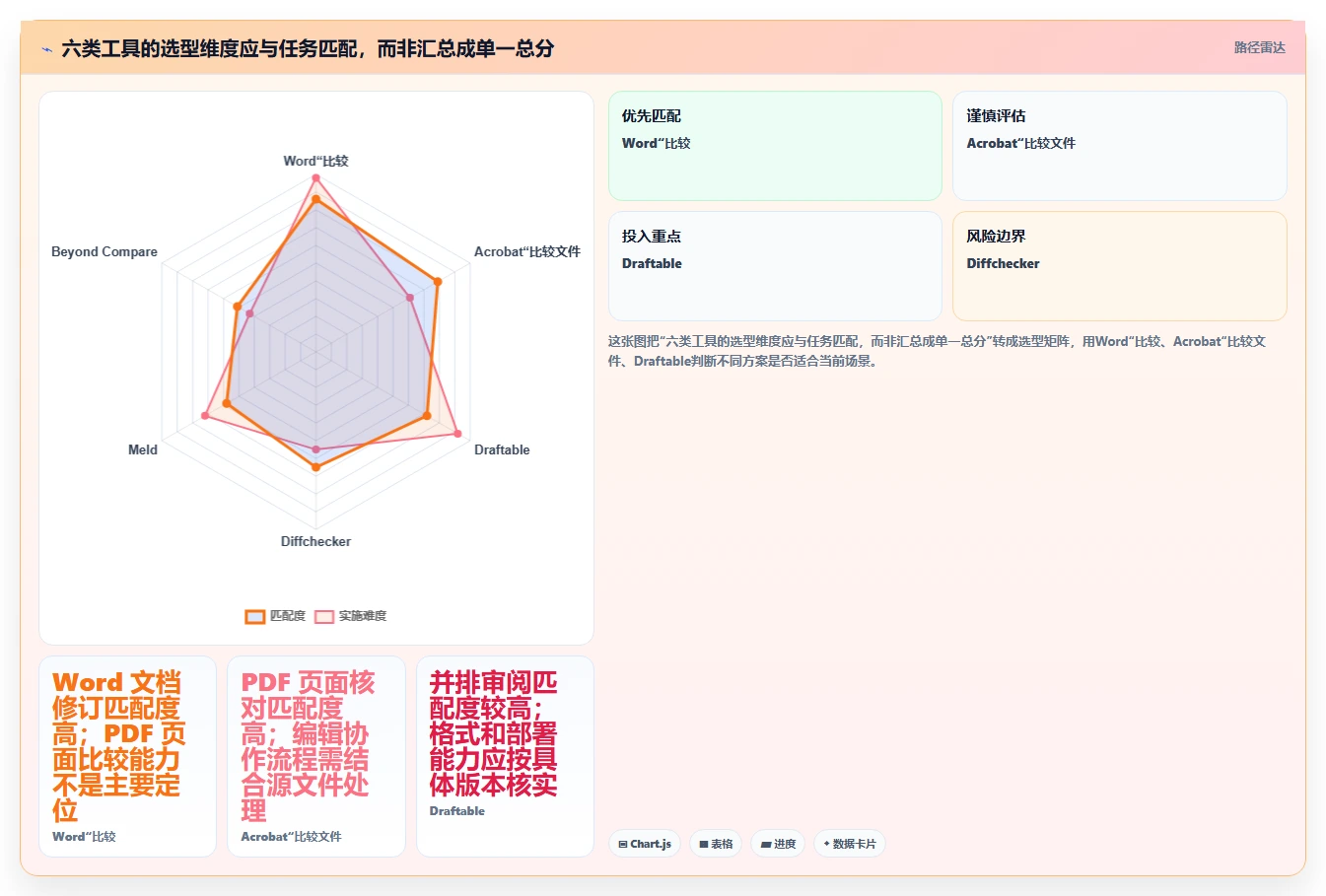
Task: Click the pink data point at Draftable axis
Action: (x=457, y=434)
